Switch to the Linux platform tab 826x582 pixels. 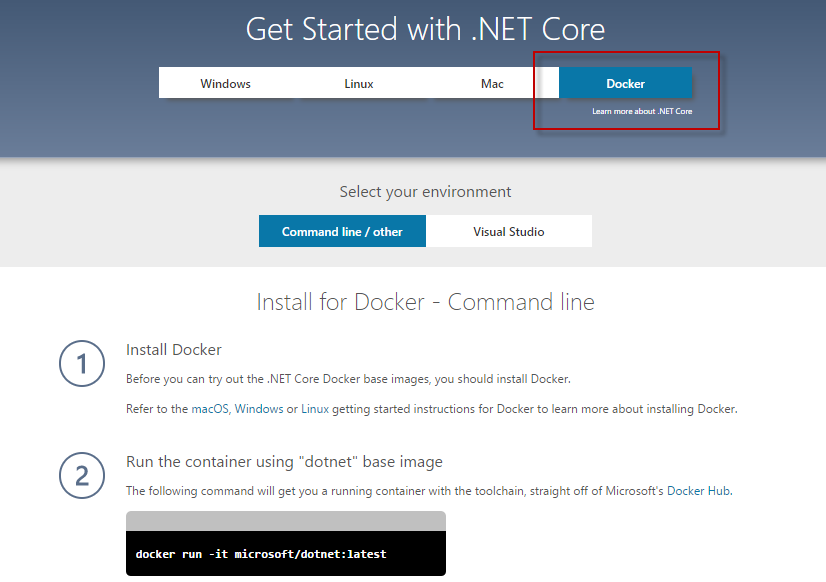(x=359, y=83)
